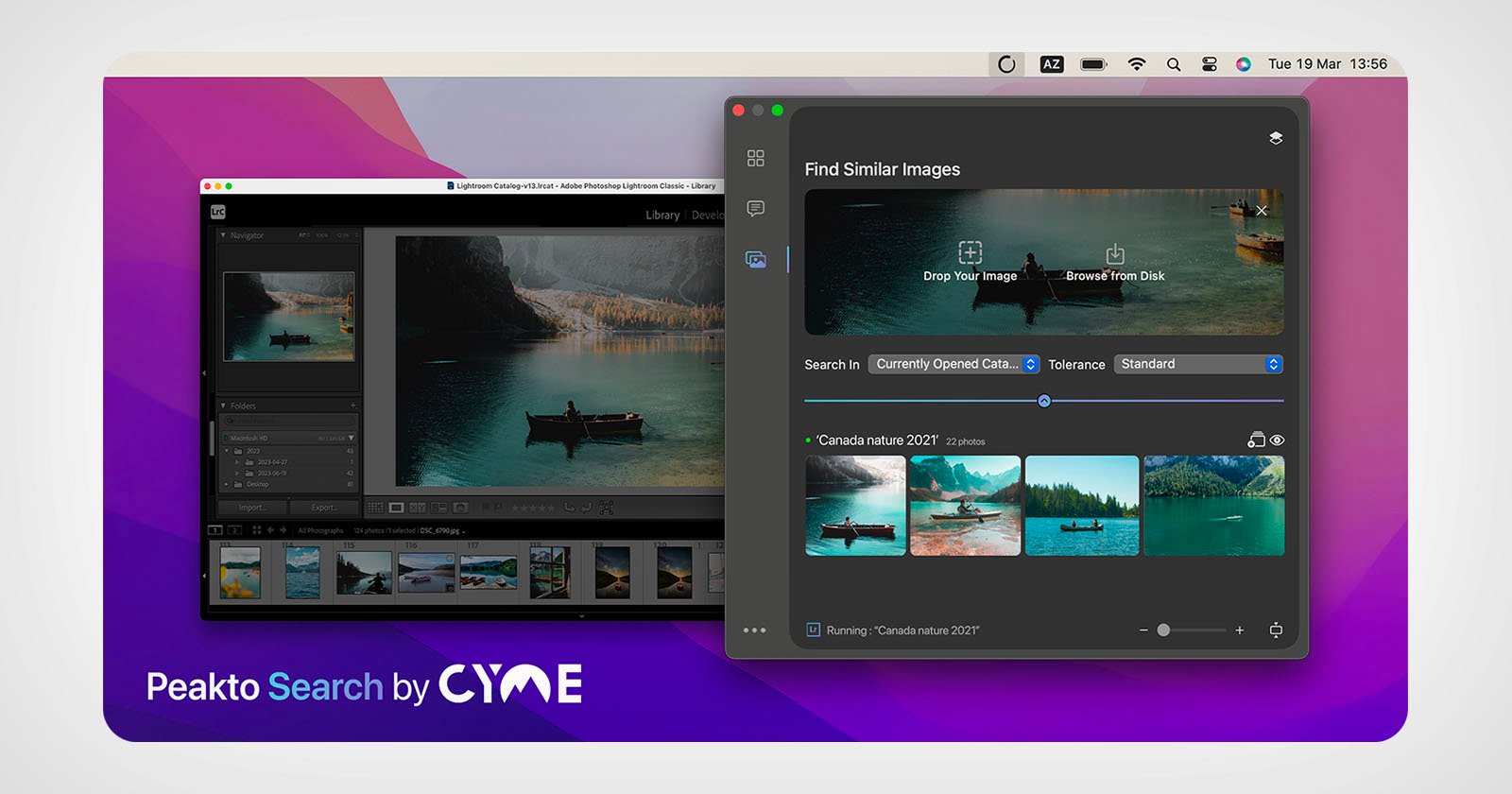1512x794 pixels.
Task: Click the catalog stack icon beside the eye
Action: click(x=1256, y=440)
